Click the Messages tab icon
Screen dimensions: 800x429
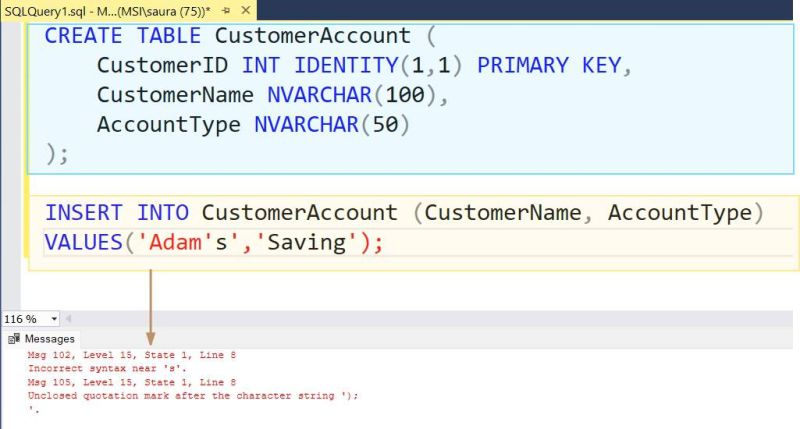(14, 339)
